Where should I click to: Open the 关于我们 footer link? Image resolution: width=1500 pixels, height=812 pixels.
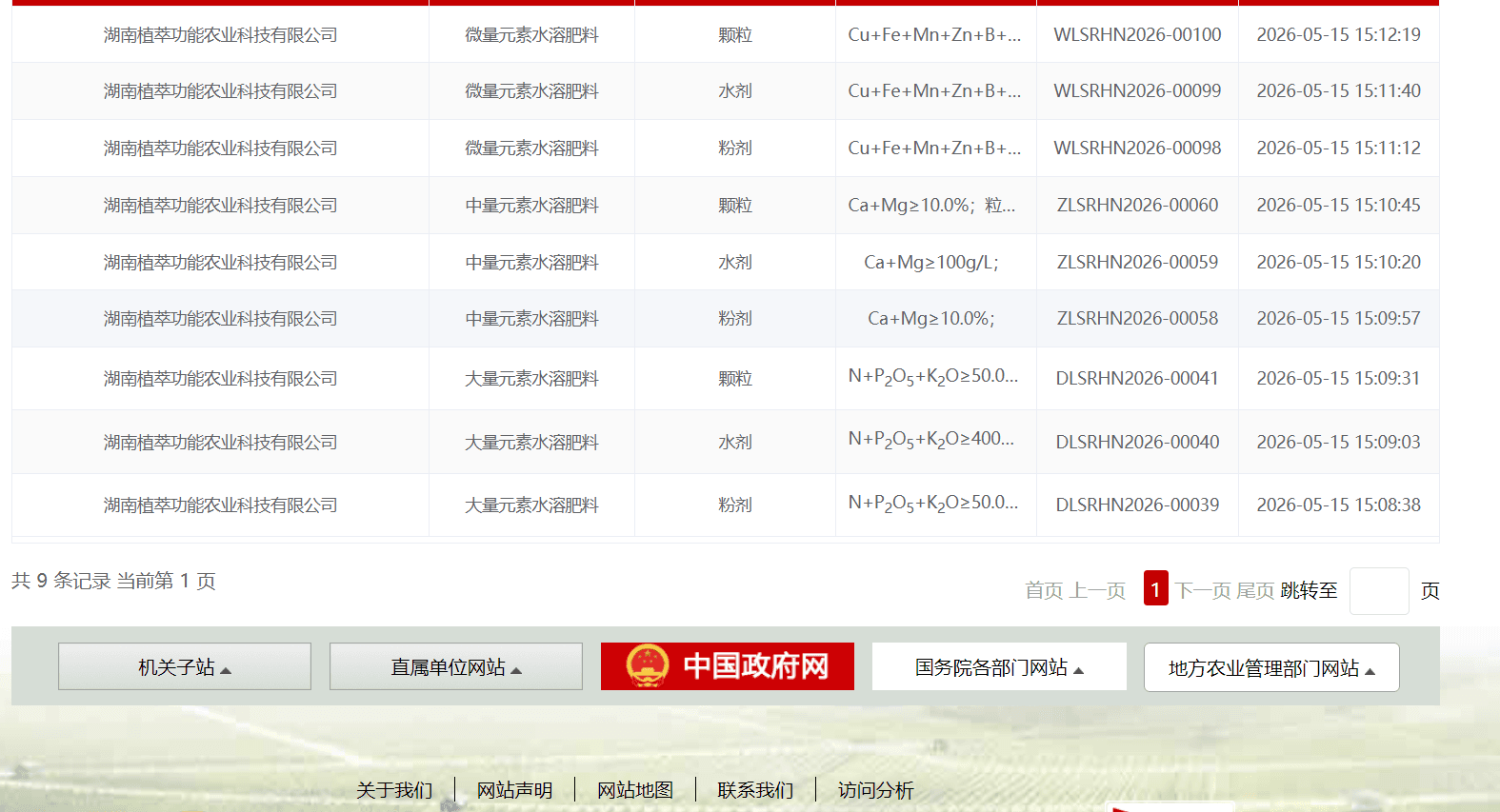coord(394,790)
